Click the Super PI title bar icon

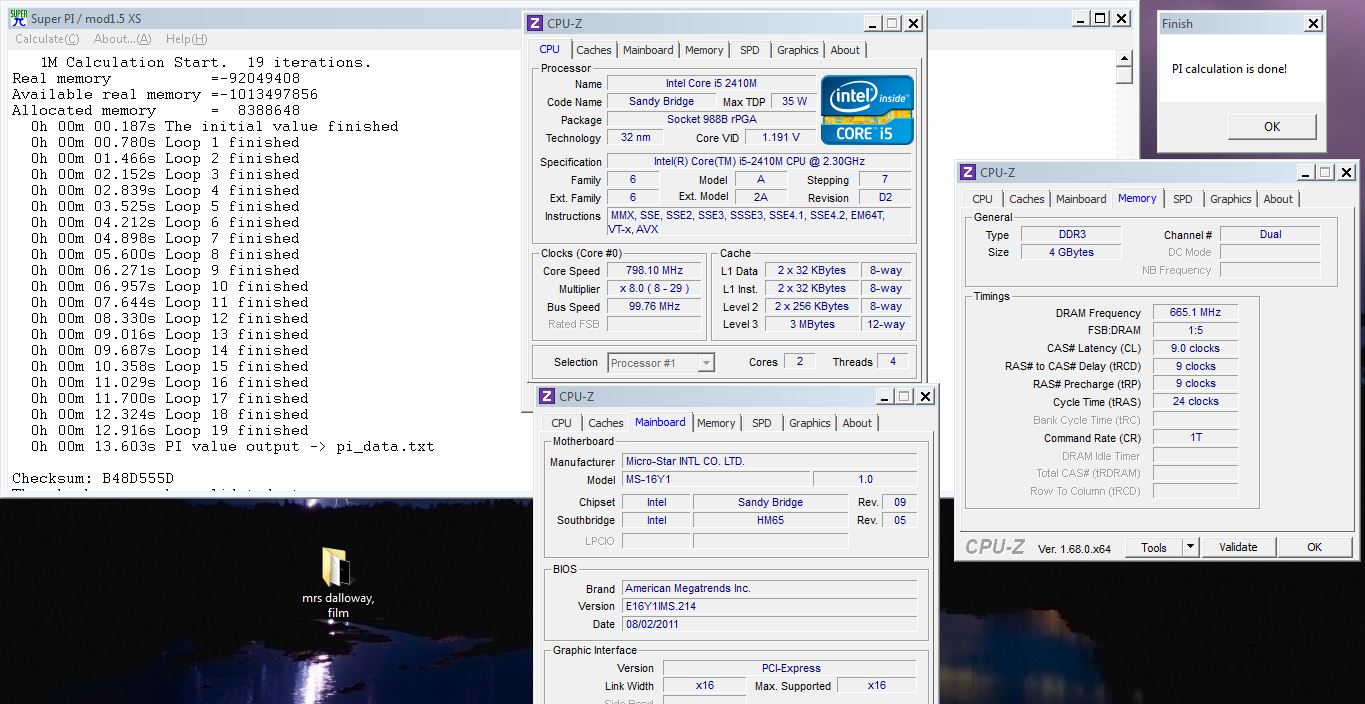tap(17, 18)
